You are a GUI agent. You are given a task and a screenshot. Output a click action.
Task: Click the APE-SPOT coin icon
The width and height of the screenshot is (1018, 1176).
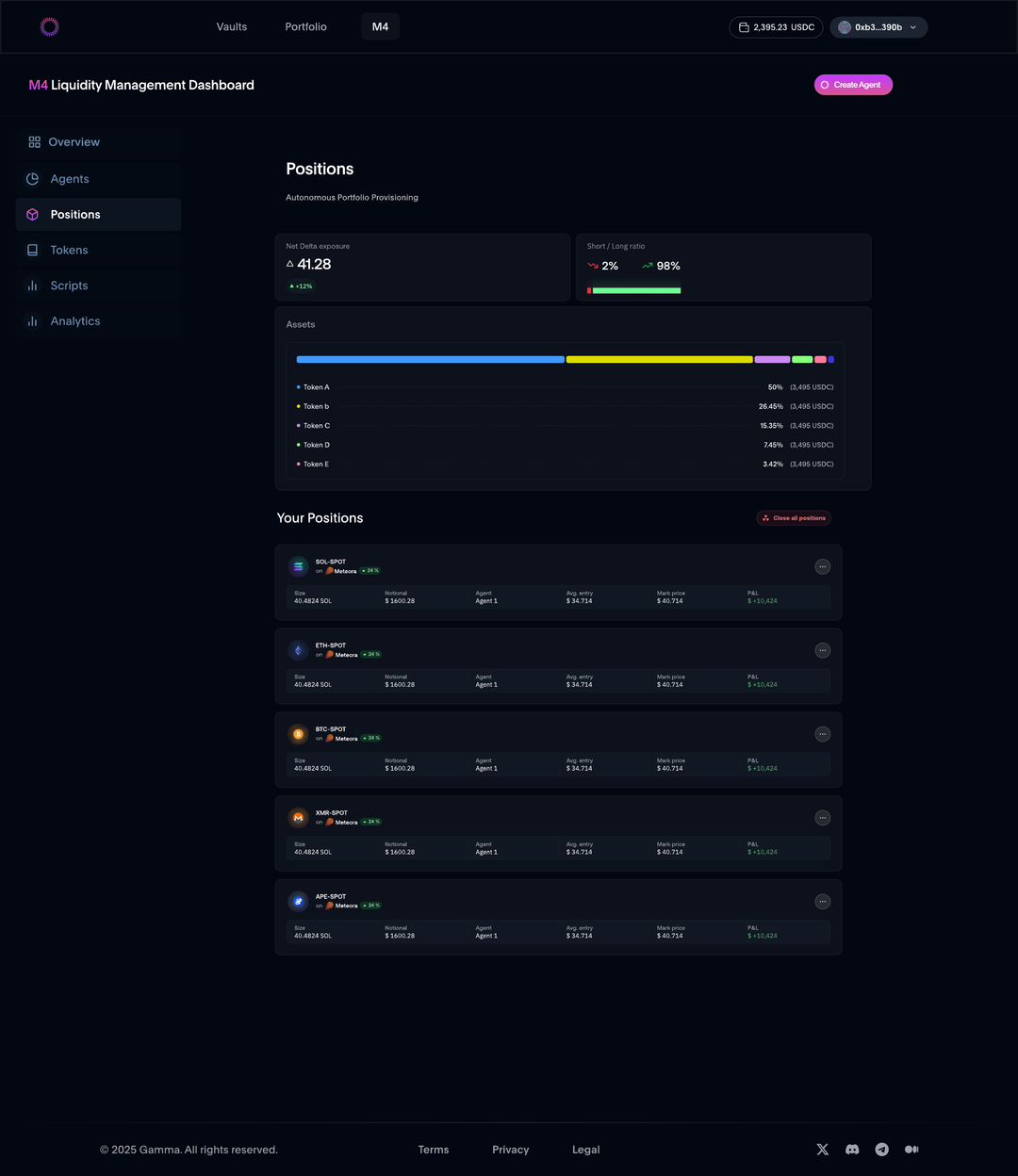(299, 902)
